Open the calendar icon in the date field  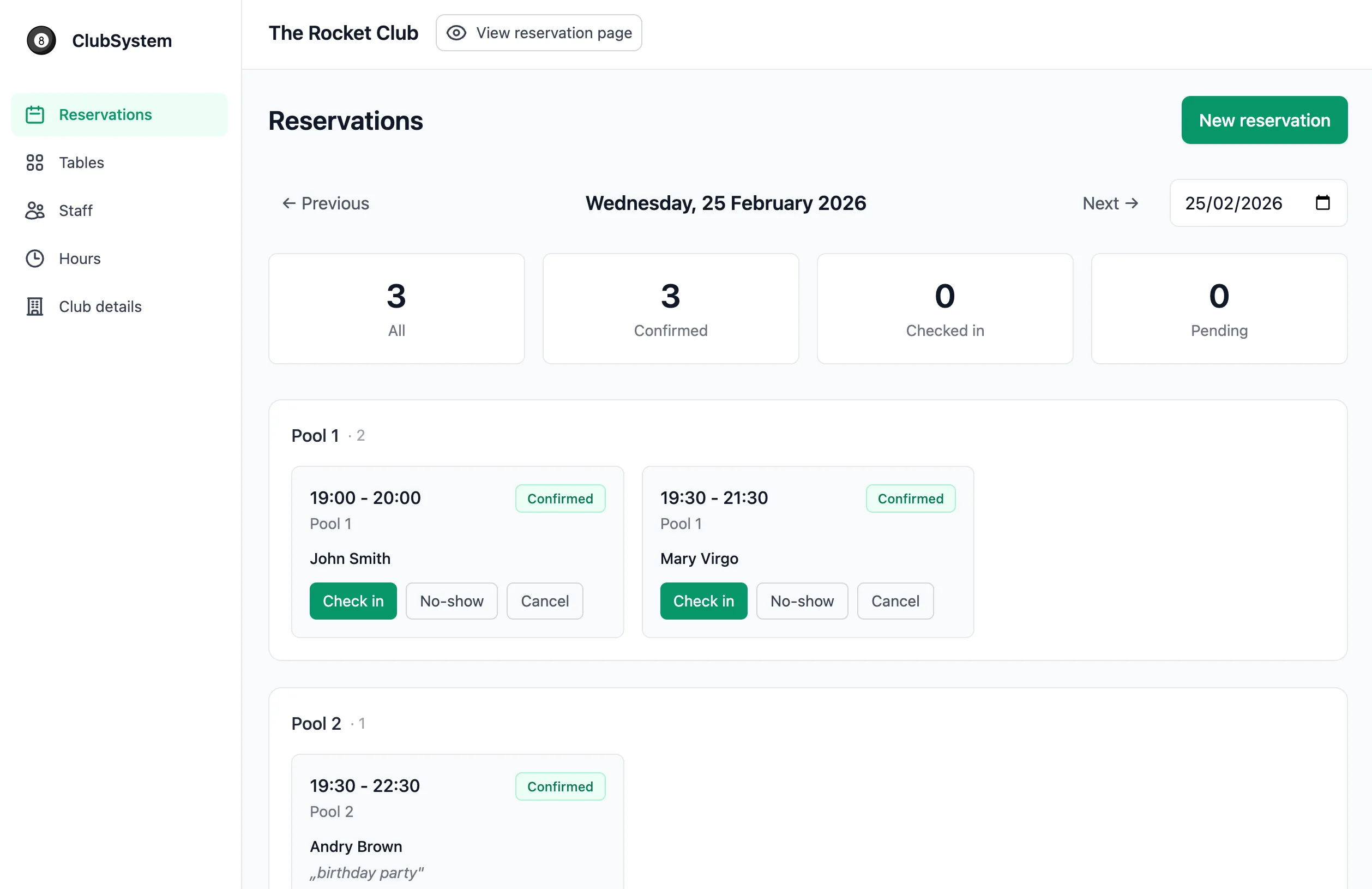(x=1323, y=202)
